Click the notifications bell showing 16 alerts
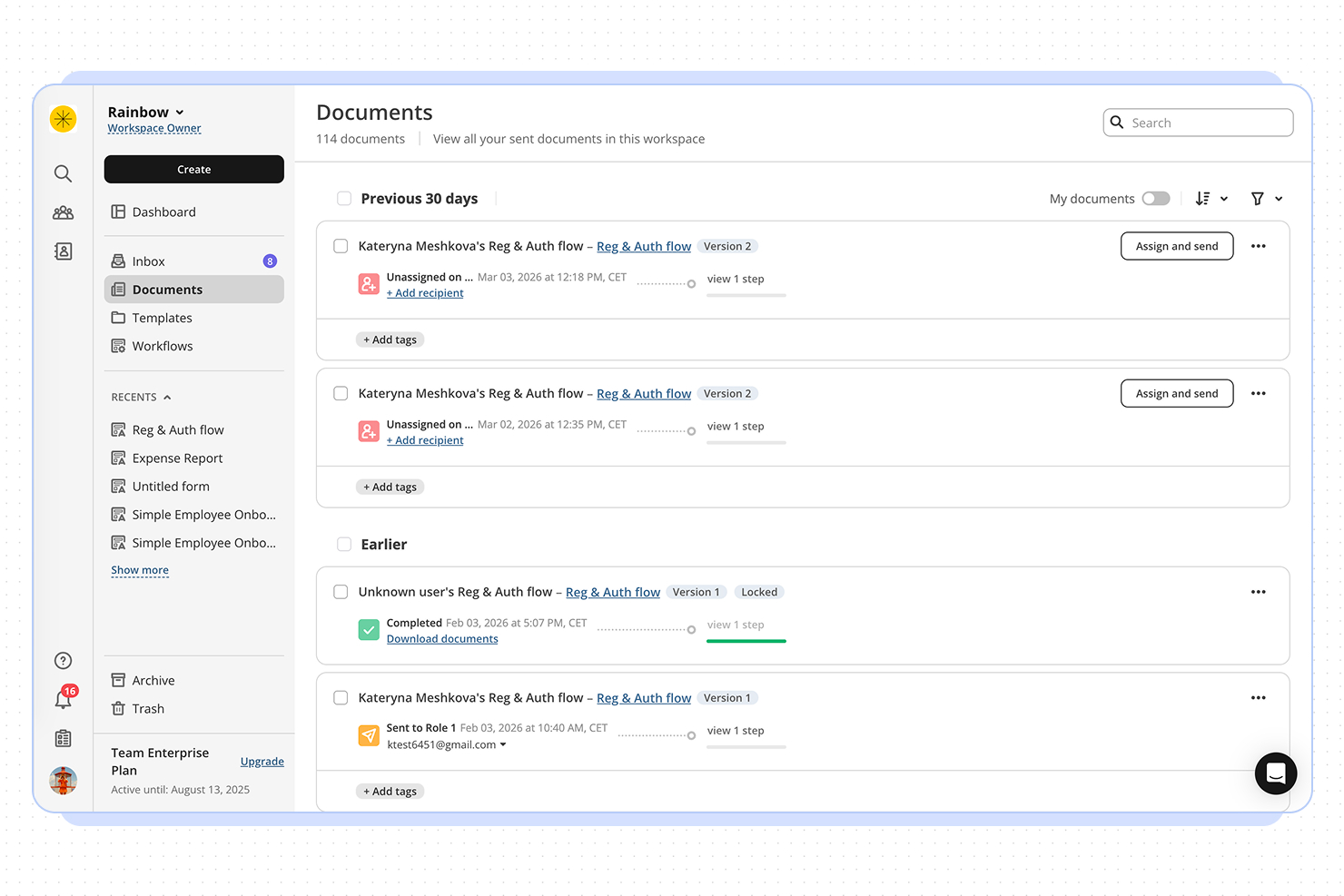Image resolution: width=1344 pixels, height=896 pixels. pos(63,699)
